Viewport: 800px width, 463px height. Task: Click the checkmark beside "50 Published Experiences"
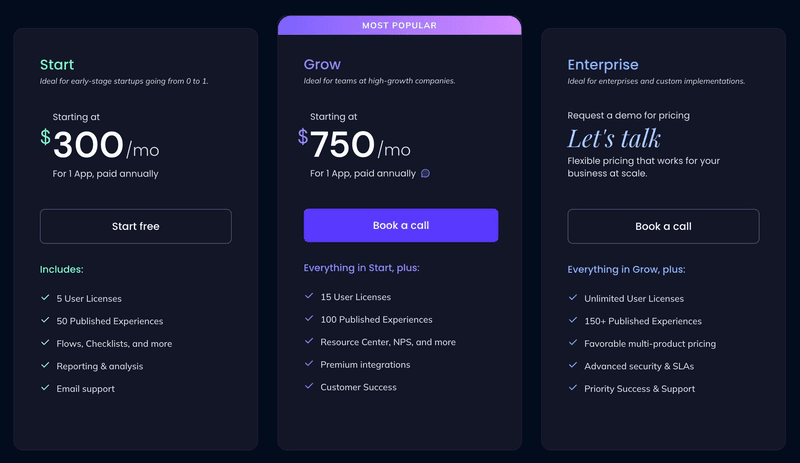45,321
